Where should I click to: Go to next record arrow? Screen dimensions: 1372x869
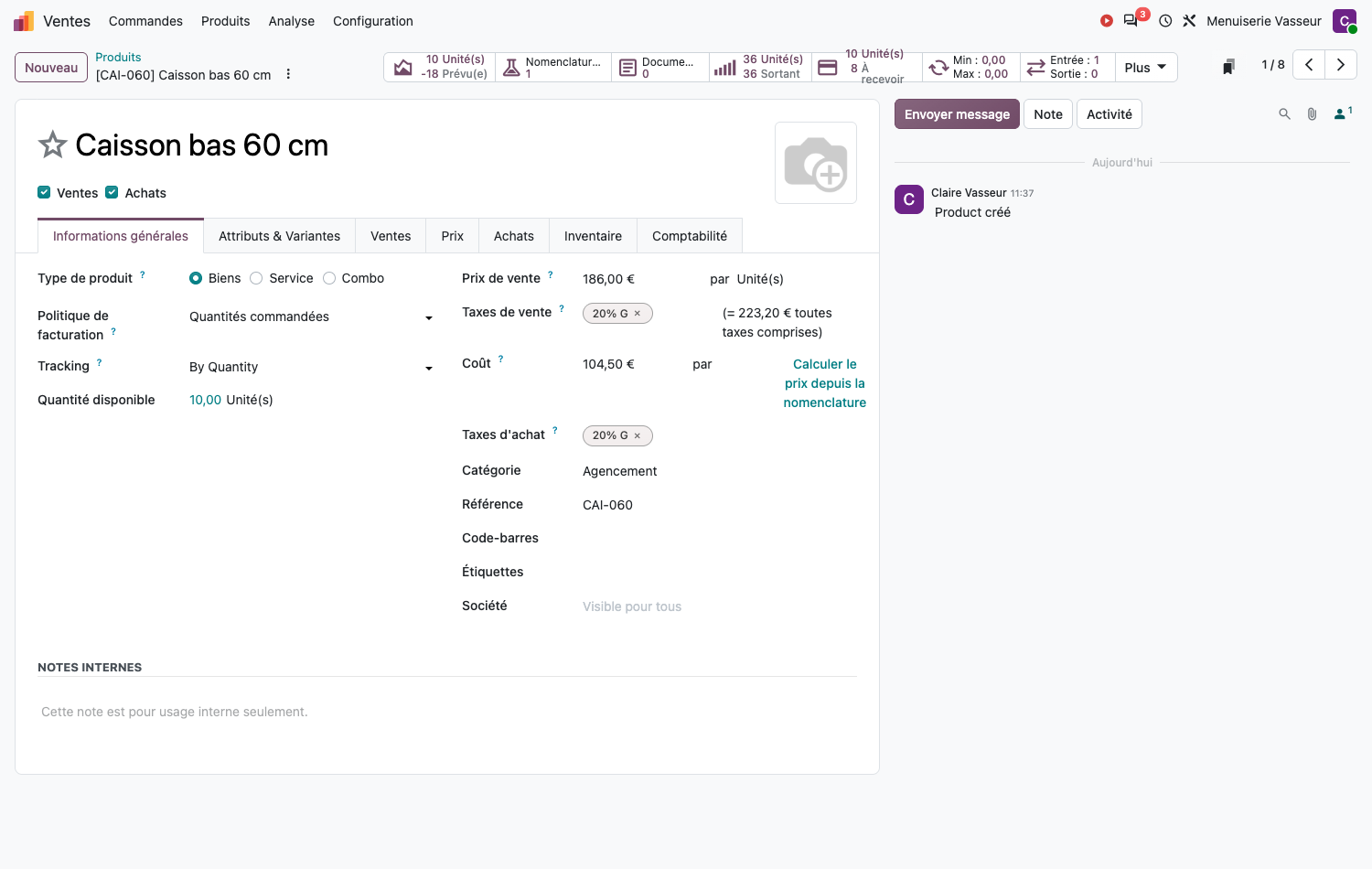1341,64
